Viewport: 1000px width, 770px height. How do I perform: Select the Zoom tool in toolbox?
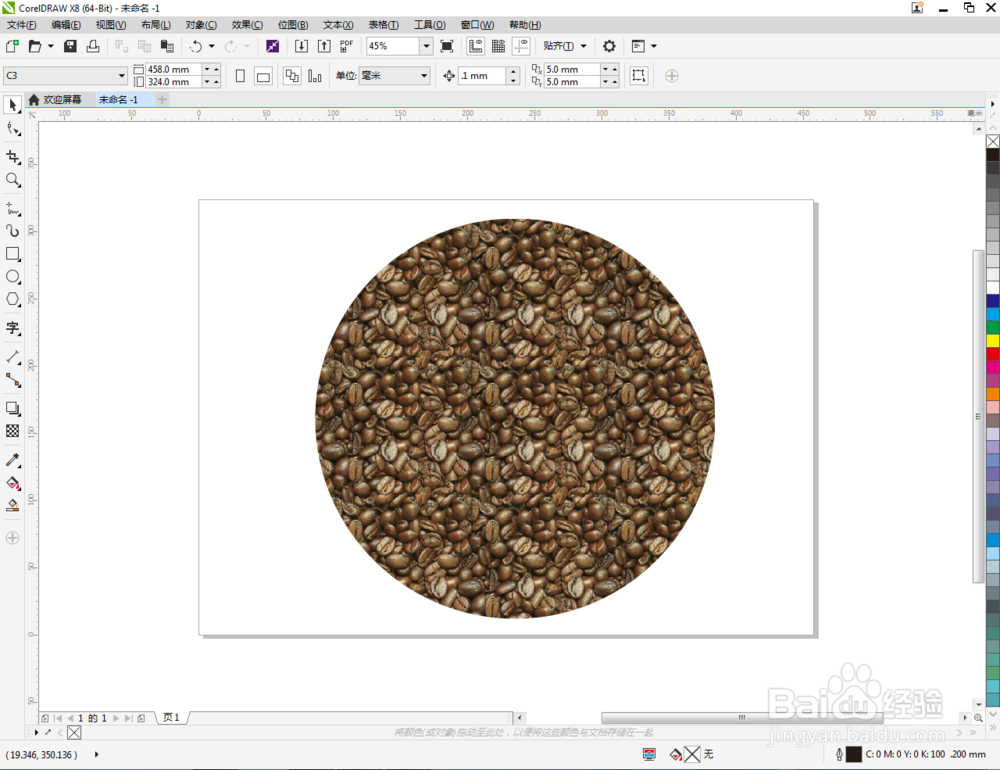pos(13,180)
